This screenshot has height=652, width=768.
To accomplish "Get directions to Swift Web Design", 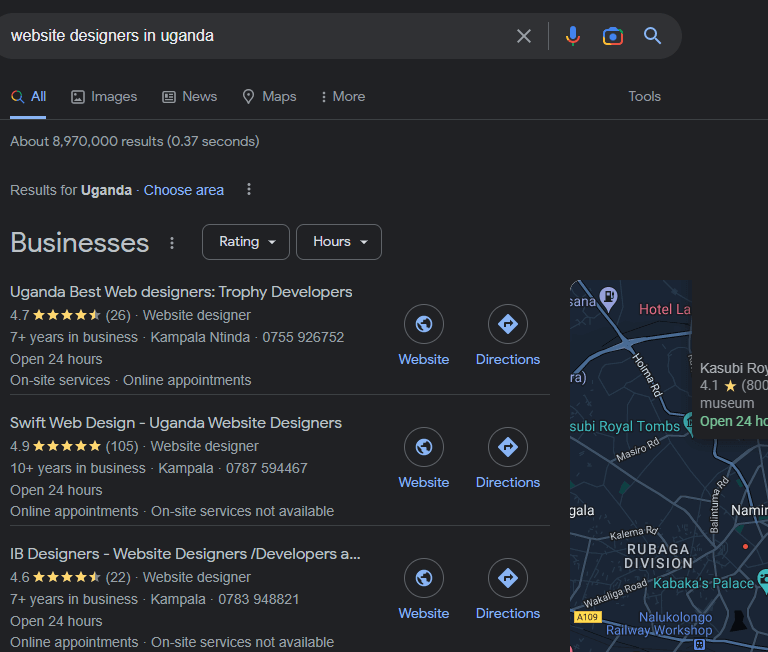I will pyautogui.click(x=508, y=447).
